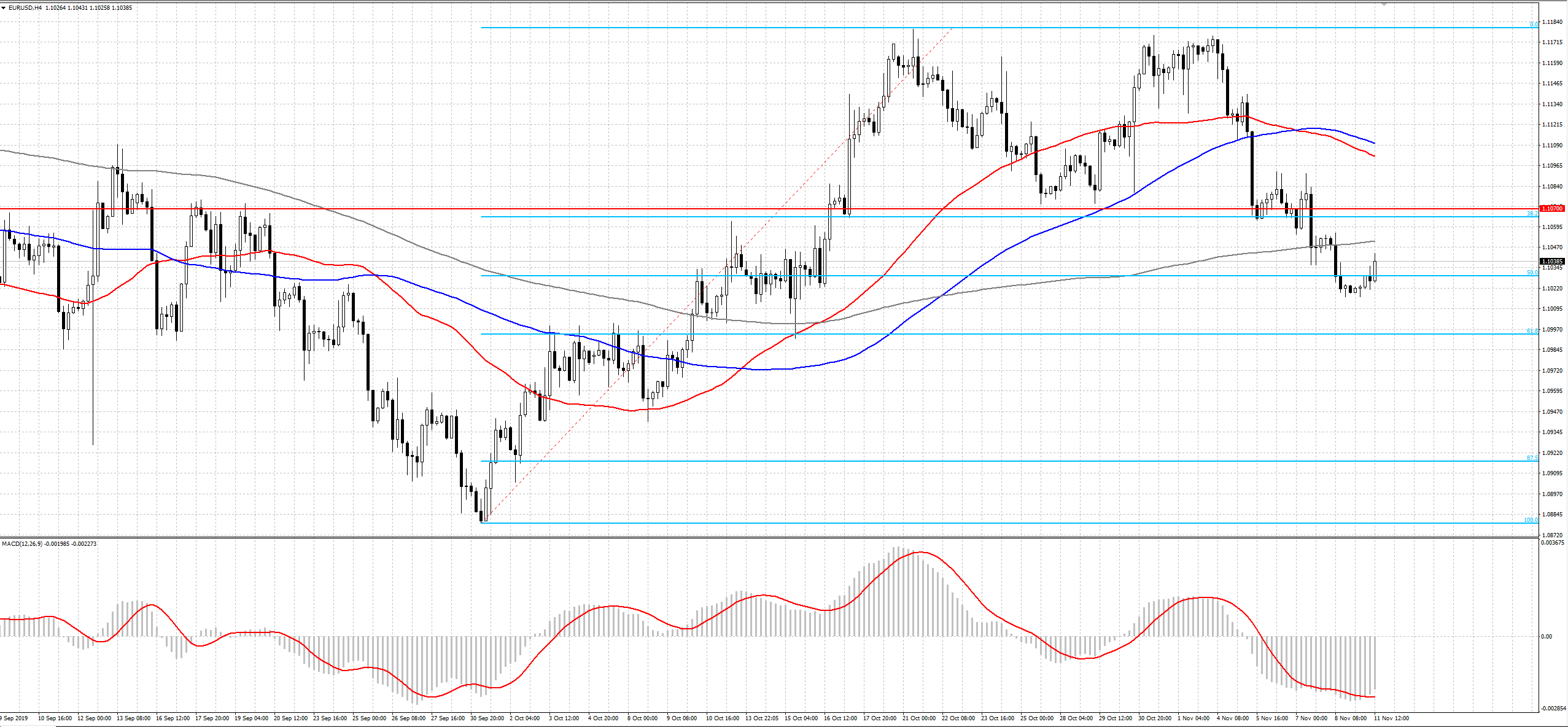Click the 1.10470 price scale value

click(1552, 247)
